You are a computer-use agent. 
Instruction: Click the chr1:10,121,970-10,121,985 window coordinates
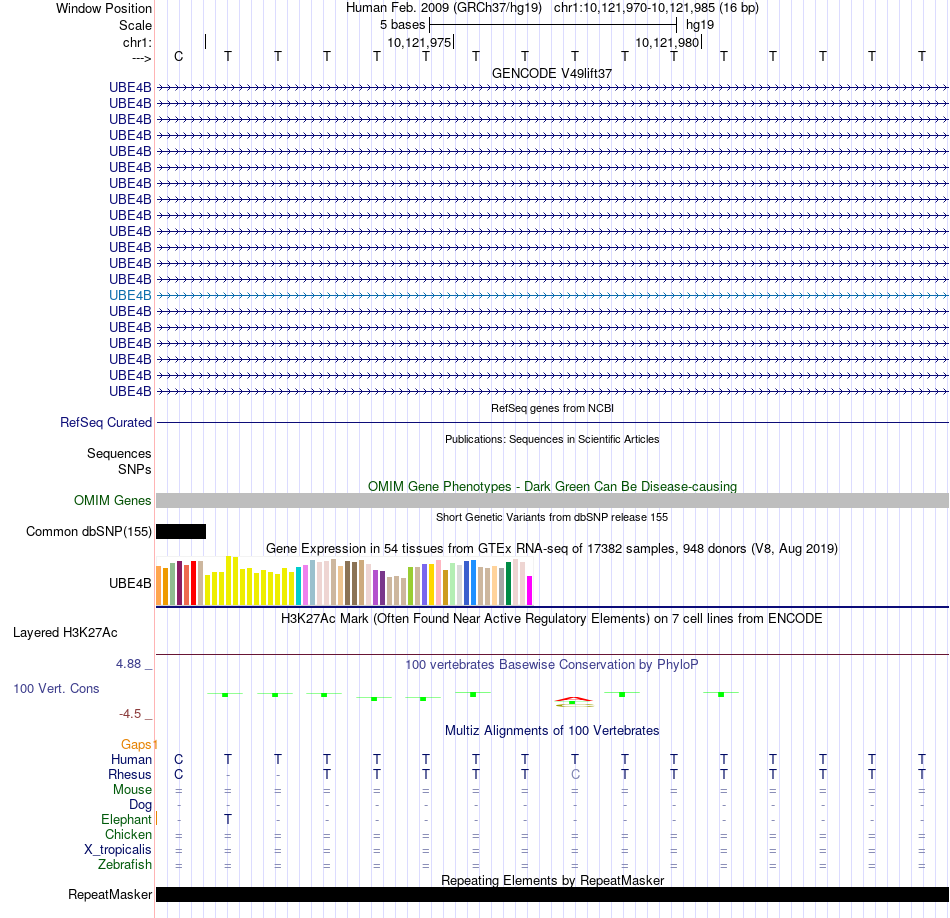point(656,8)
